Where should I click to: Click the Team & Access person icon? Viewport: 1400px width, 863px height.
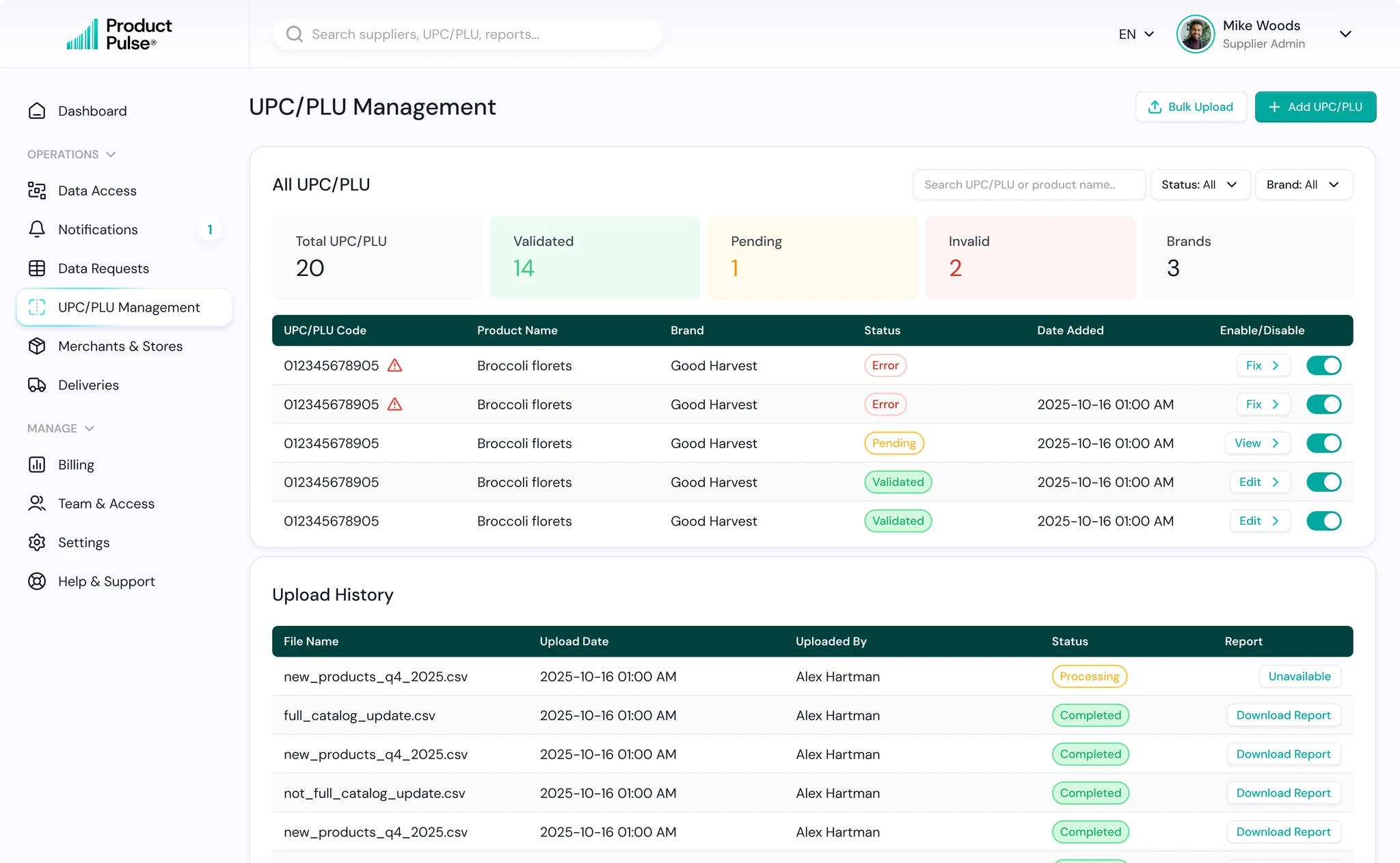pyautogui.click(x=37, y=504)
